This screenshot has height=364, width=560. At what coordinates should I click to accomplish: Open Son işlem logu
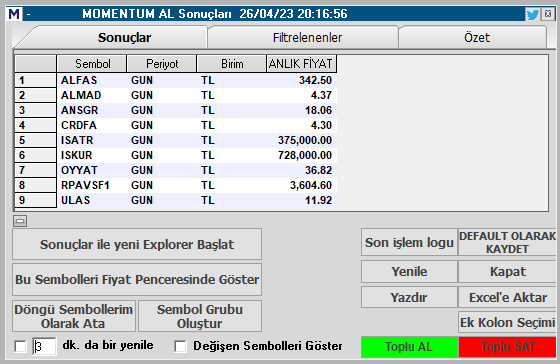(x=409, y=242)
